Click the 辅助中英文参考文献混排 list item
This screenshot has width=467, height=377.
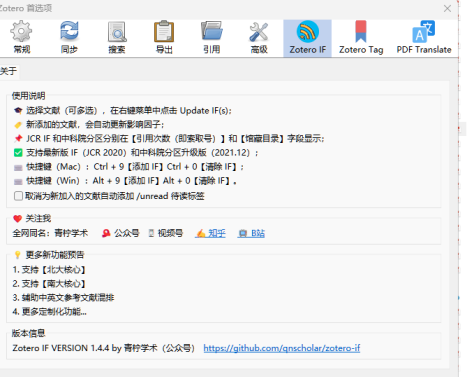pyautogui.click(x=63, y=298)
